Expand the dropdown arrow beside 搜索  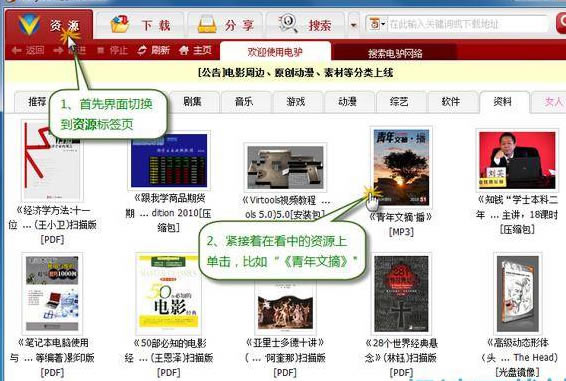(x=354, y=25)
